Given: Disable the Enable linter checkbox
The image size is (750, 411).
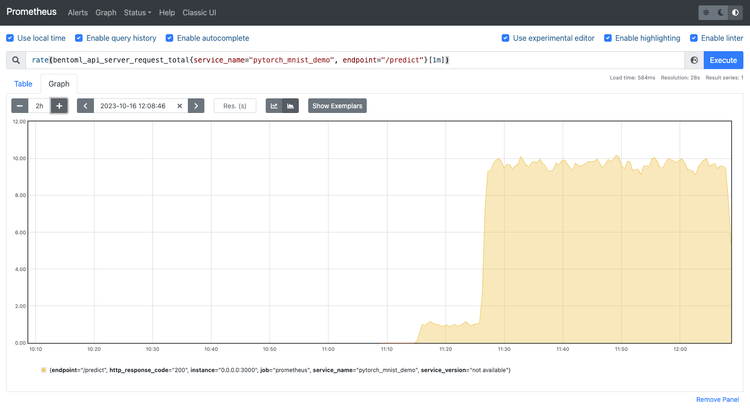Looking at the screenshot, I should [694, 38].
